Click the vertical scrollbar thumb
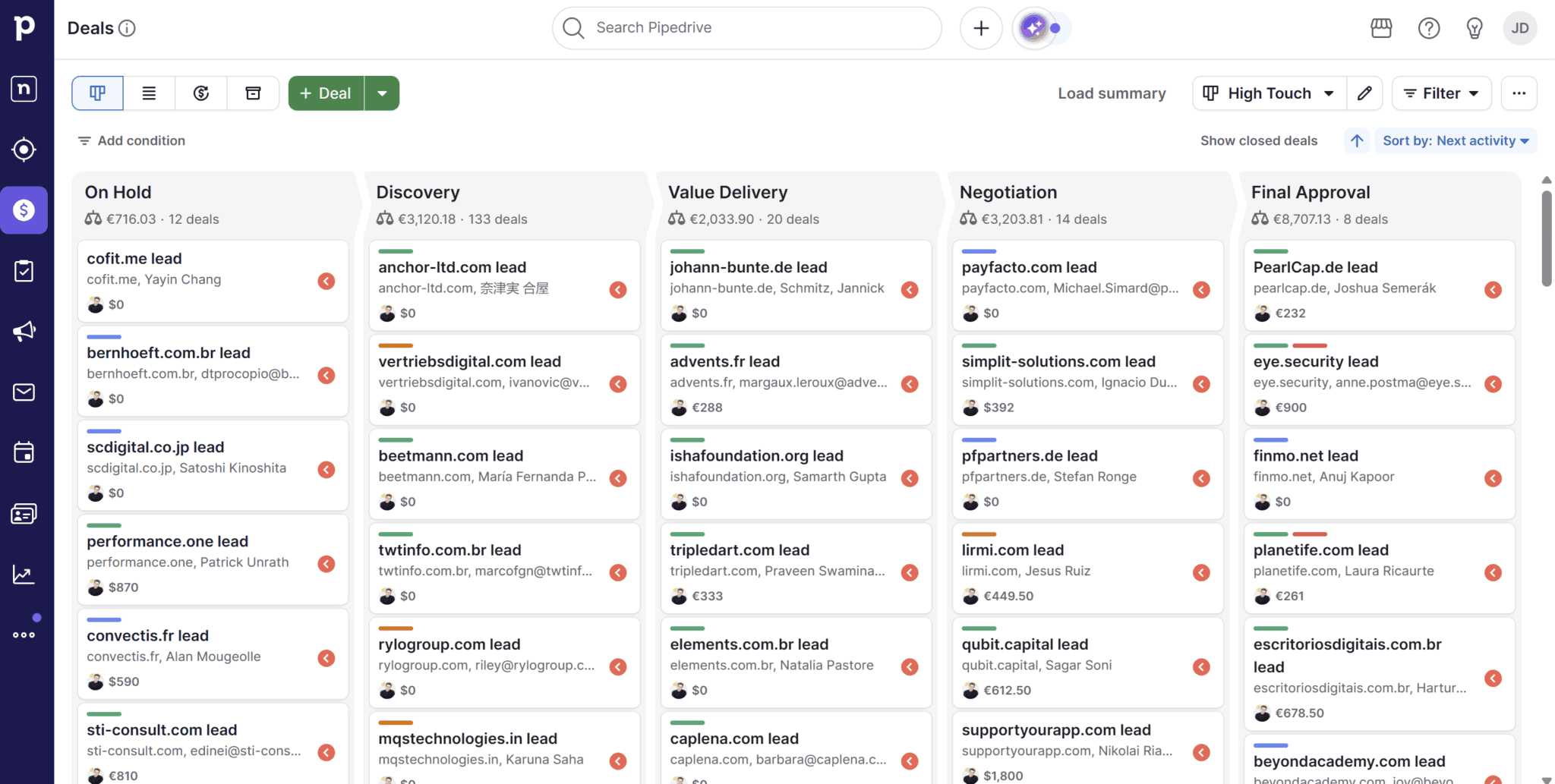The height and width of the screenshot is (784, 1555). (1547, 238)
